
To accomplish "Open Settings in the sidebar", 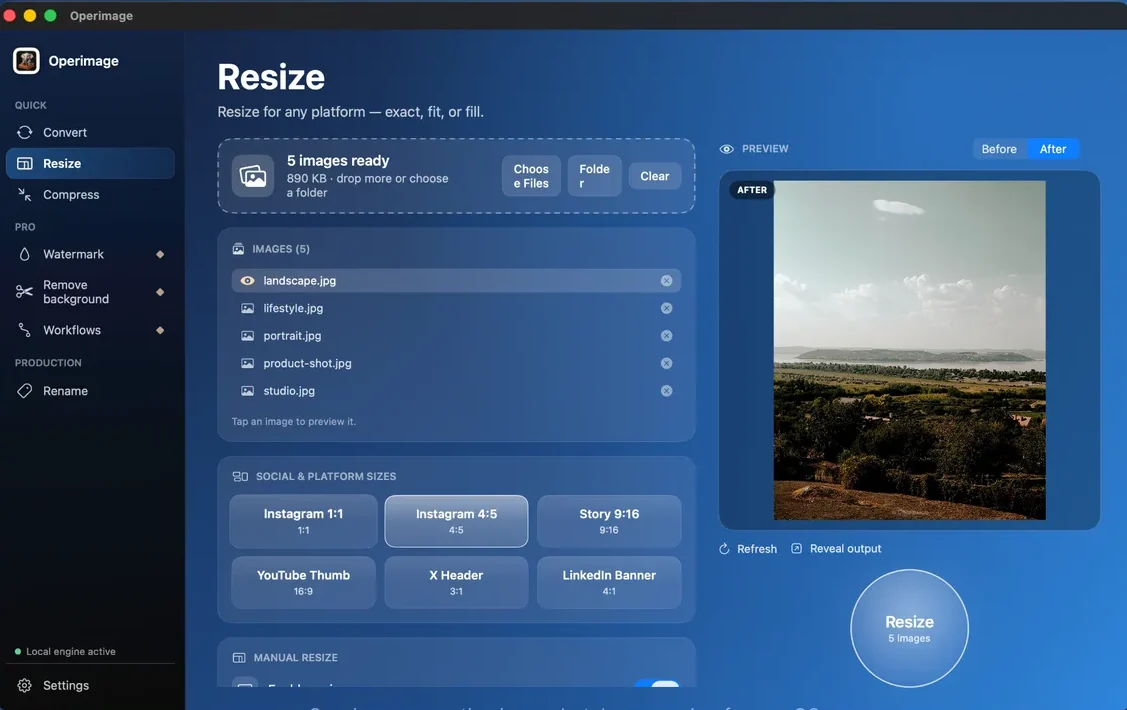I will 91,686.
